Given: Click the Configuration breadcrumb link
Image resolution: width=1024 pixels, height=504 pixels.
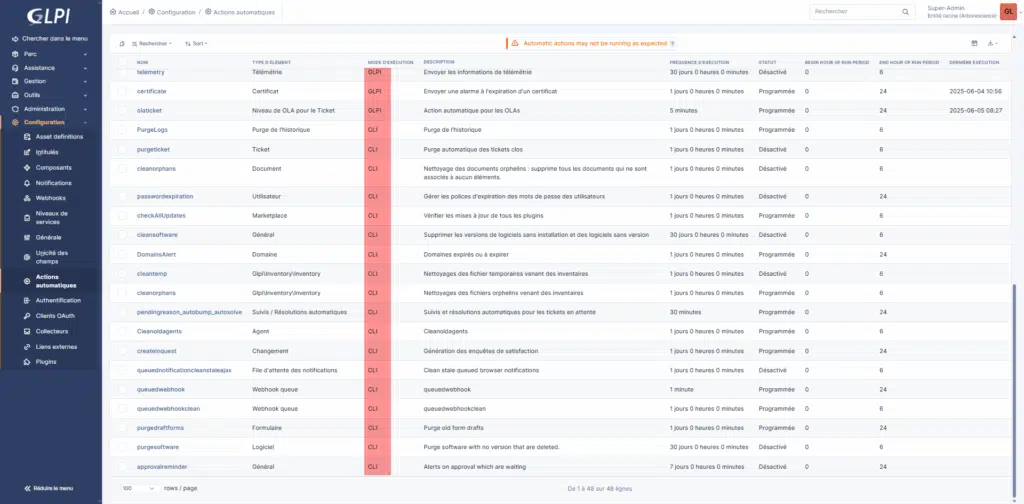Looking at the screenshot, I should click(x=174, y=11).
